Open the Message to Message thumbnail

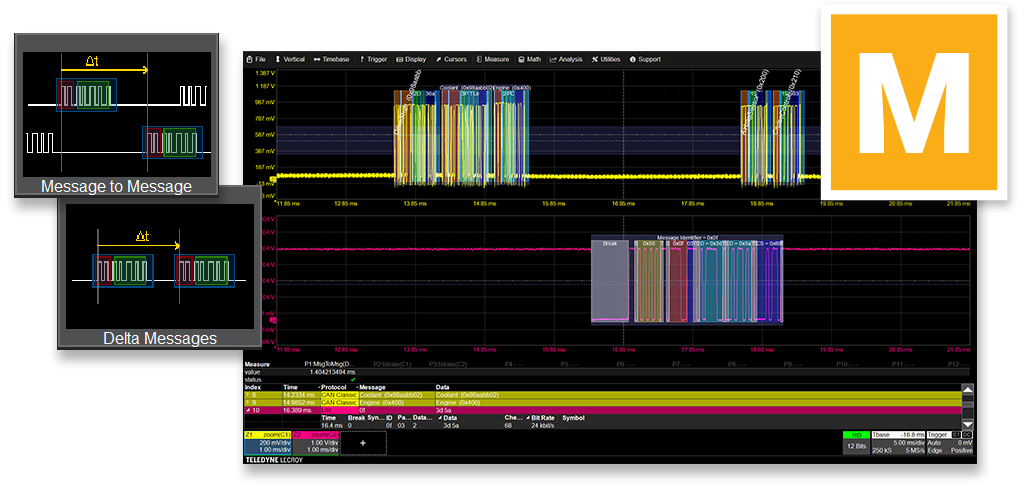(x=117, y=115)
